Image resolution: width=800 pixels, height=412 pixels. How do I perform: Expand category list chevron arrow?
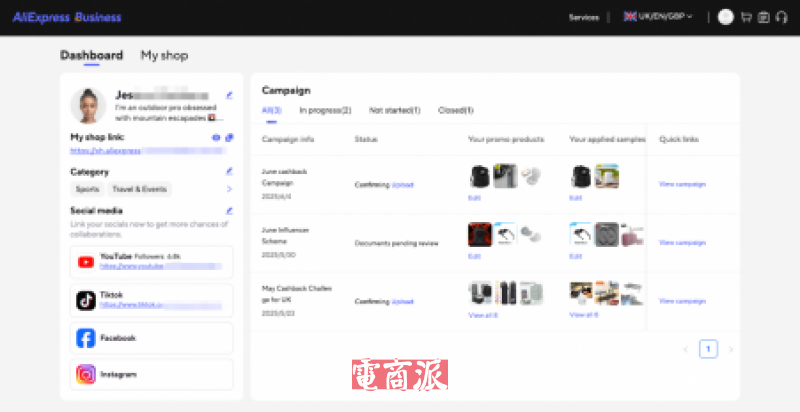click(229, 188)
